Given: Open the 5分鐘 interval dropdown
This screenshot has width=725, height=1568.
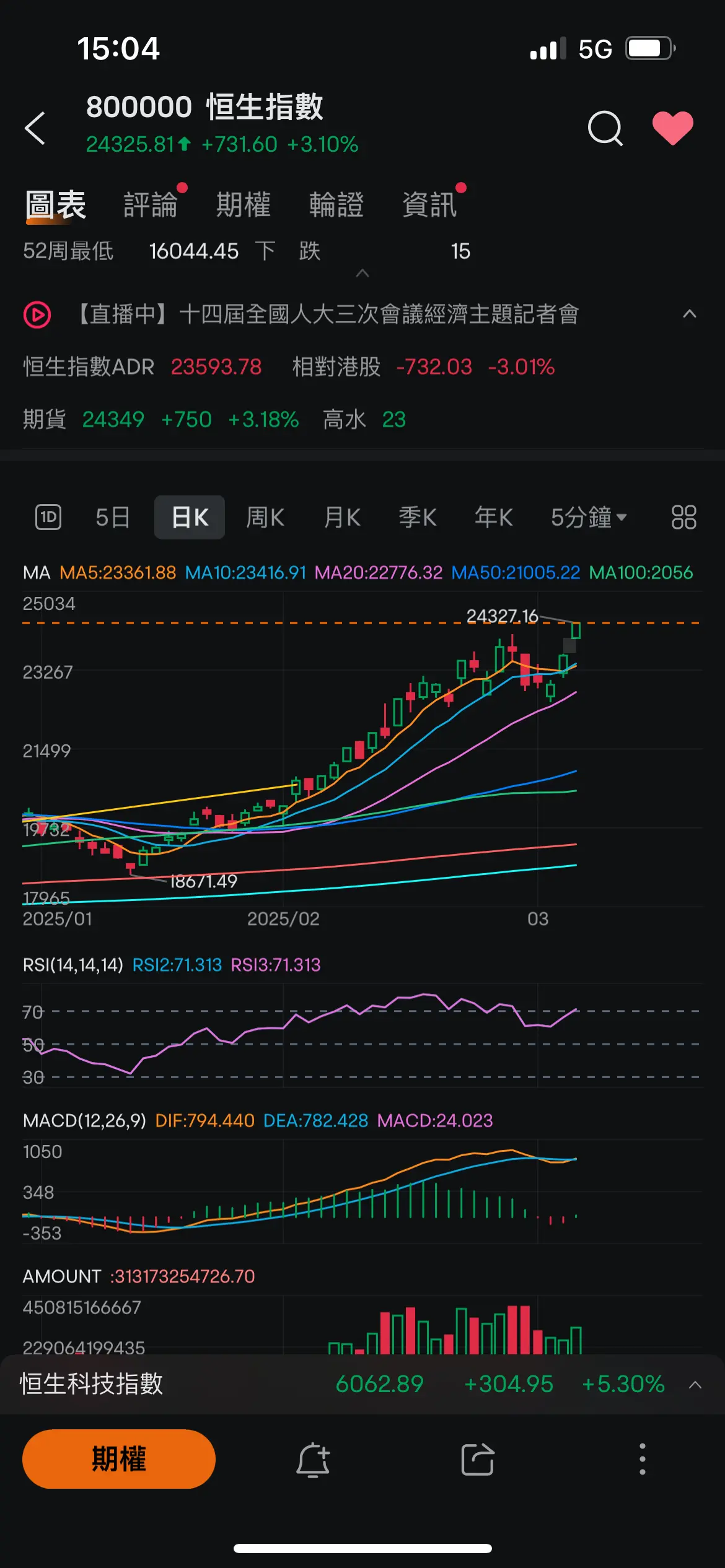Looking at the screenshot, I should tap(589, 517).
